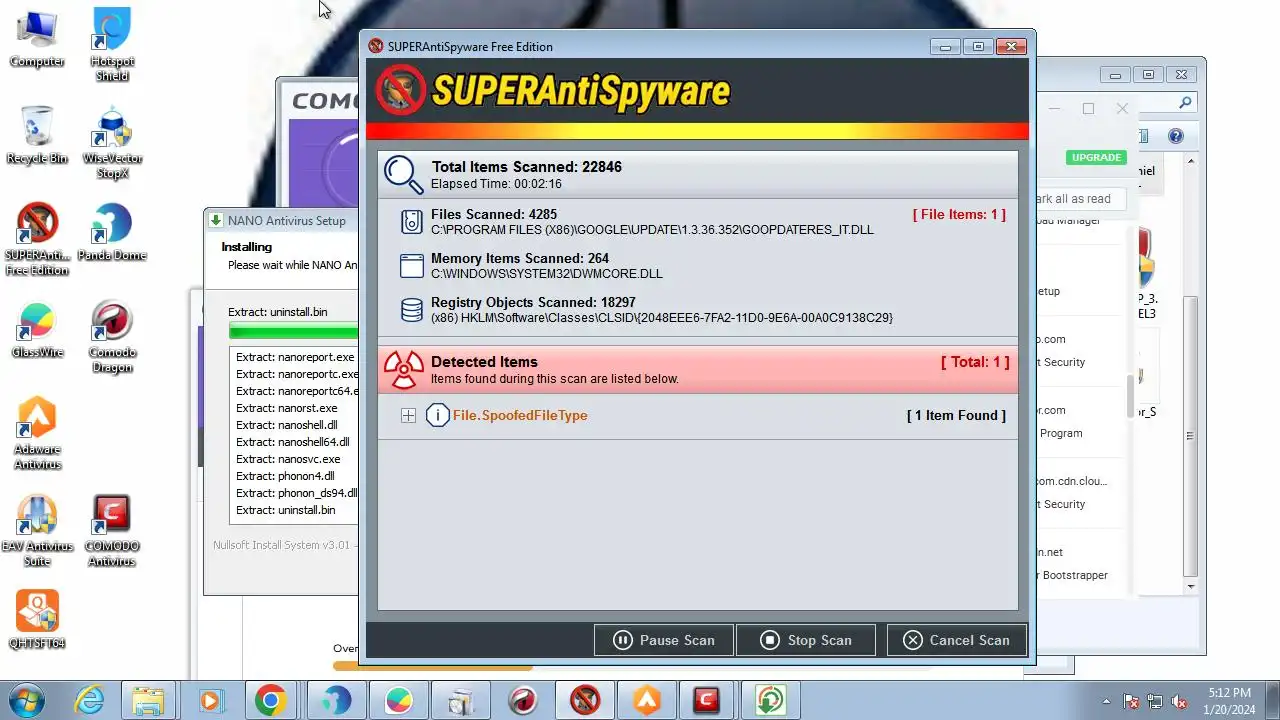The height and width of the screenshot is (720, 1280).
Task: Click the Total Items Scanned: 22846 text
Action: [527, 167]
